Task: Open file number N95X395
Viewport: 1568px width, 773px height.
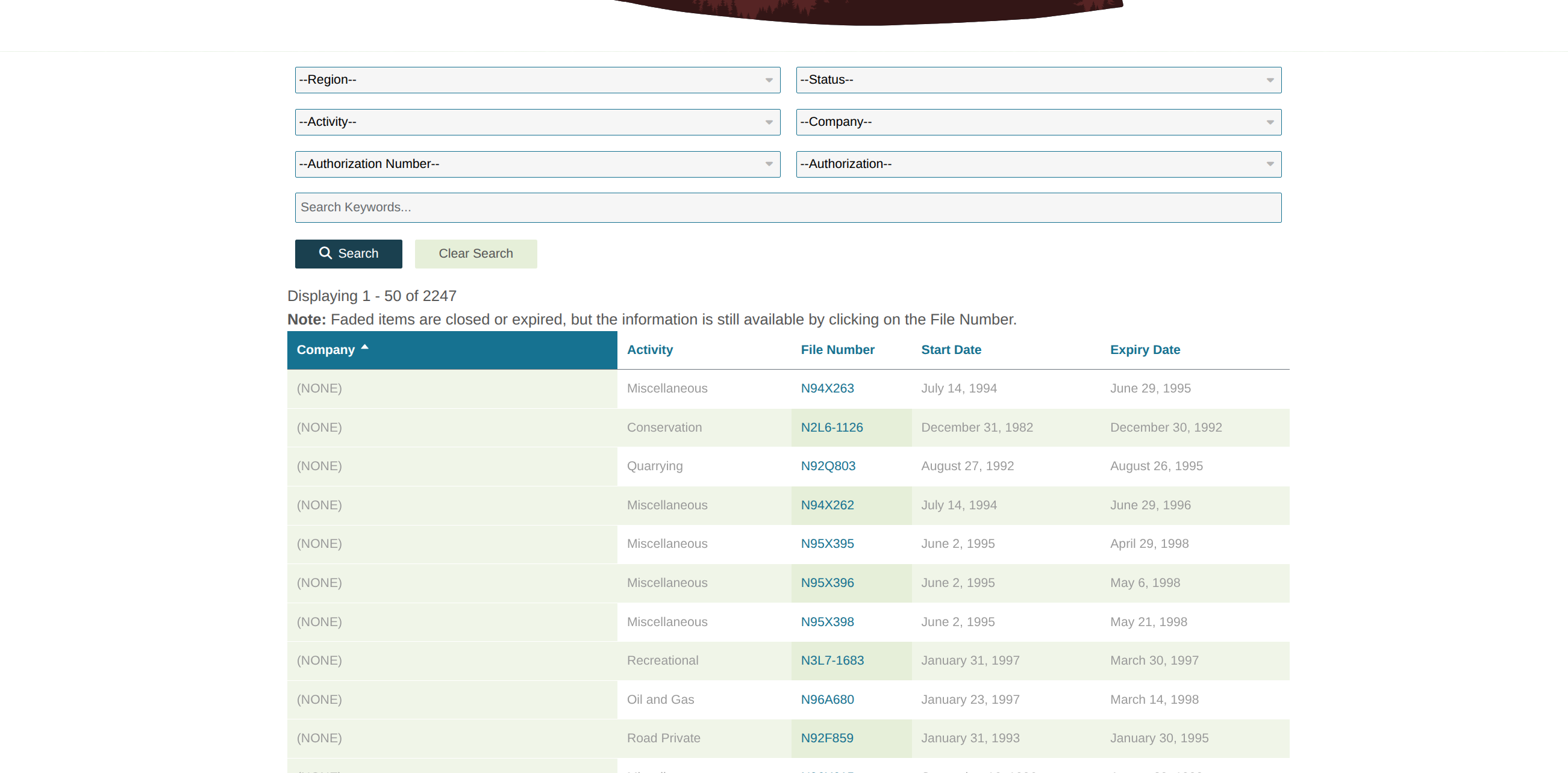Action: click(x=826, y=544)
